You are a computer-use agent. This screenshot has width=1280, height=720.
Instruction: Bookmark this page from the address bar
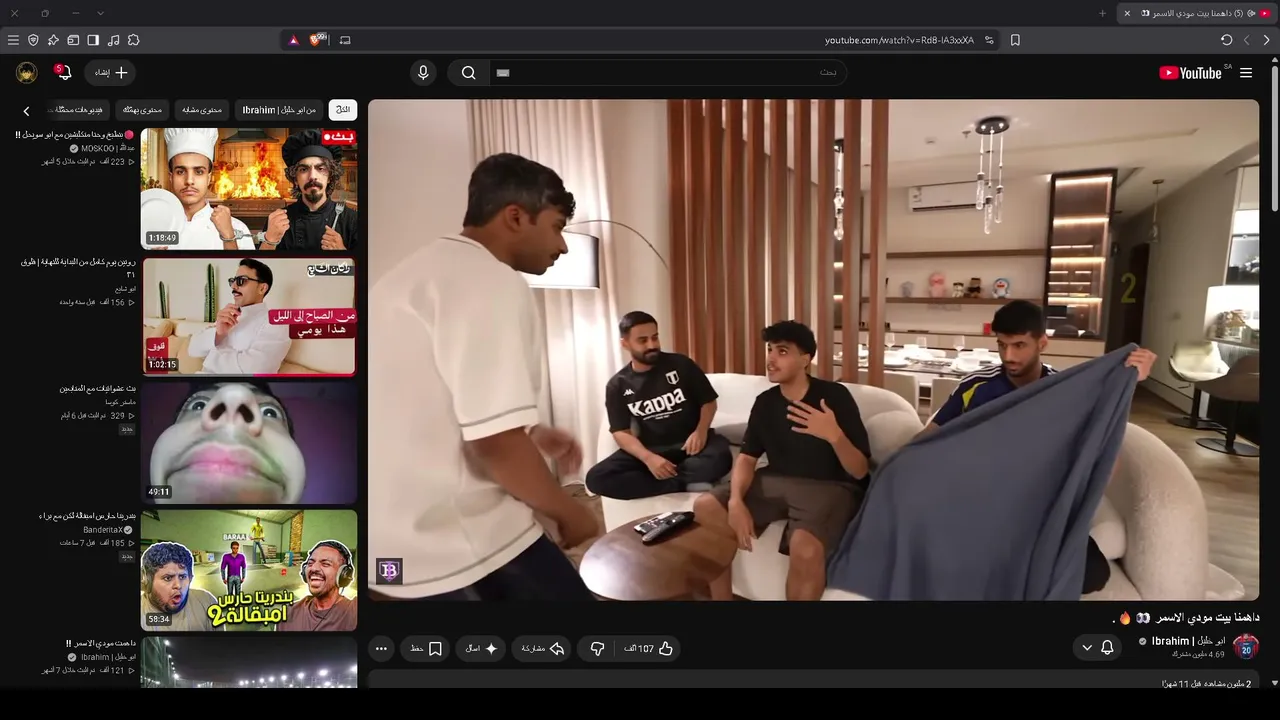click(1015, 40)
